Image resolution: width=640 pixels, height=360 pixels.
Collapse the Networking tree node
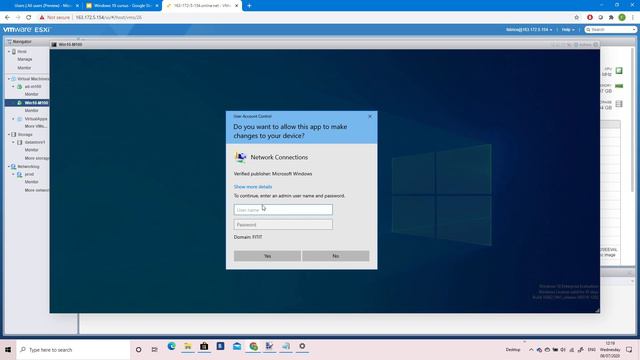[x=9, y=167]
